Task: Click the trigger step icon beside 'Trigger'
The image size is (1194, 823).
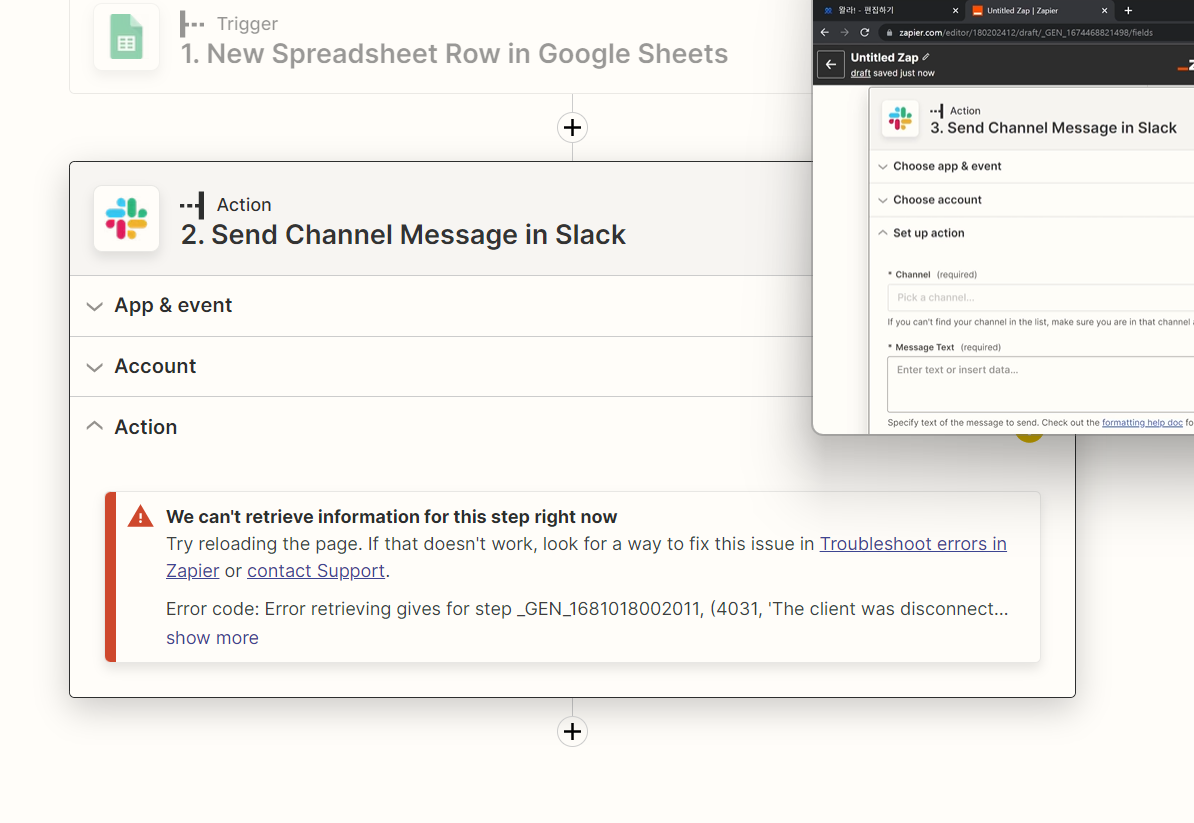Action: 192,24
